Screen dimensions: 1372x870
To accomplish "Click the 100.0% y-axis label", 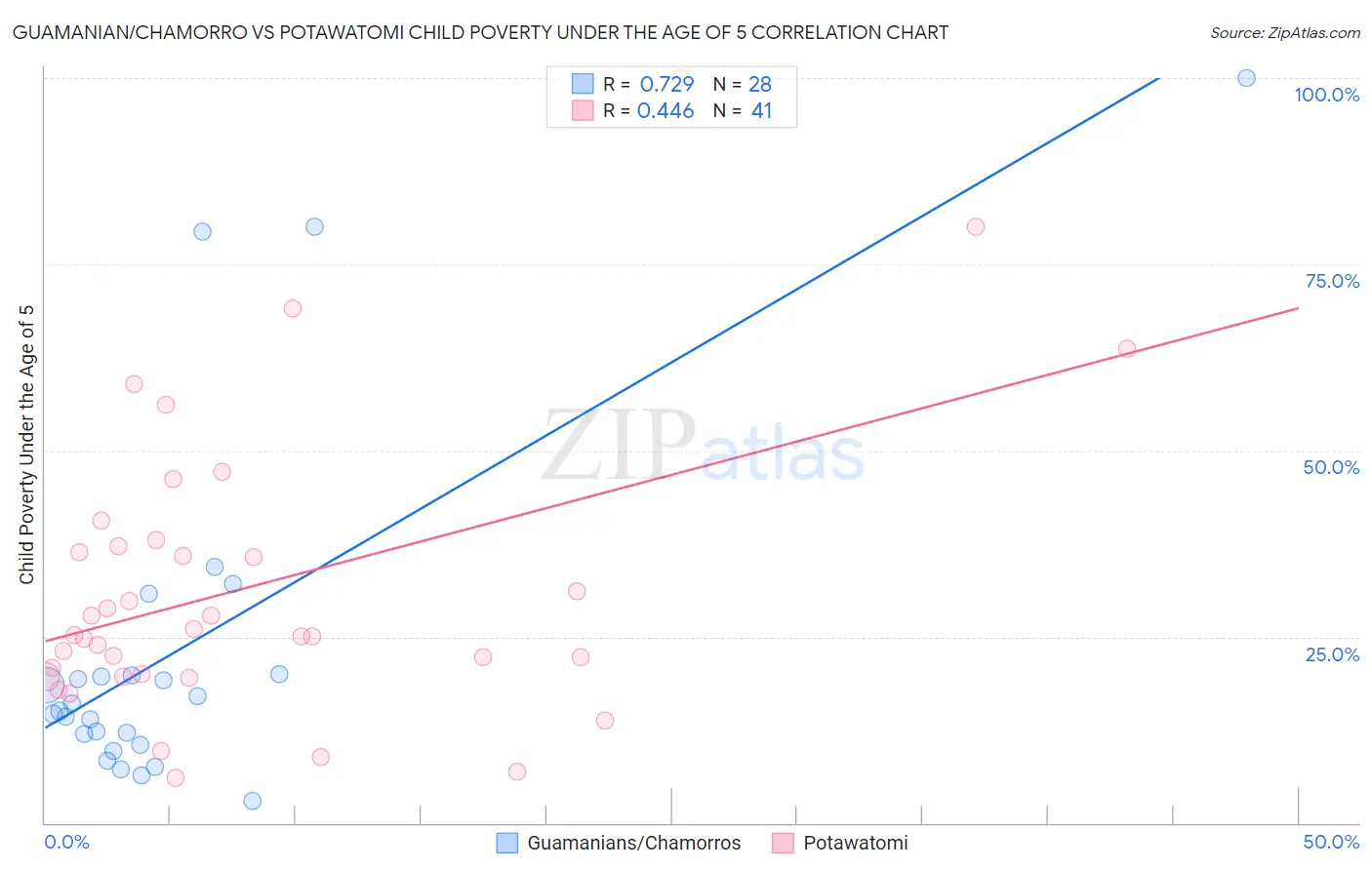I will [x=1326, y=95].
